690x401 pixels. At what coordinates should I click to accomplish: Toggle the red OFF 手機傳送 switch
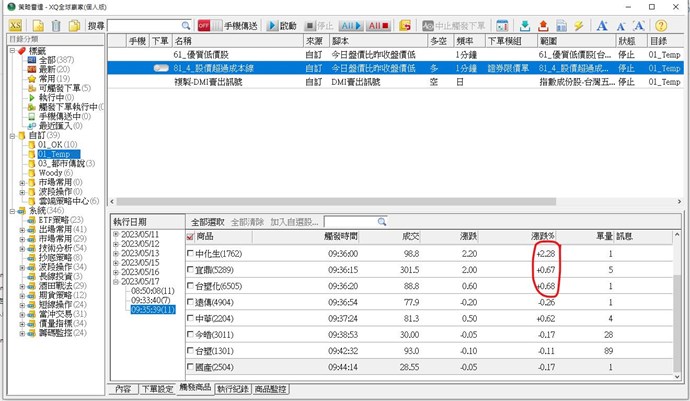[203, 25]
